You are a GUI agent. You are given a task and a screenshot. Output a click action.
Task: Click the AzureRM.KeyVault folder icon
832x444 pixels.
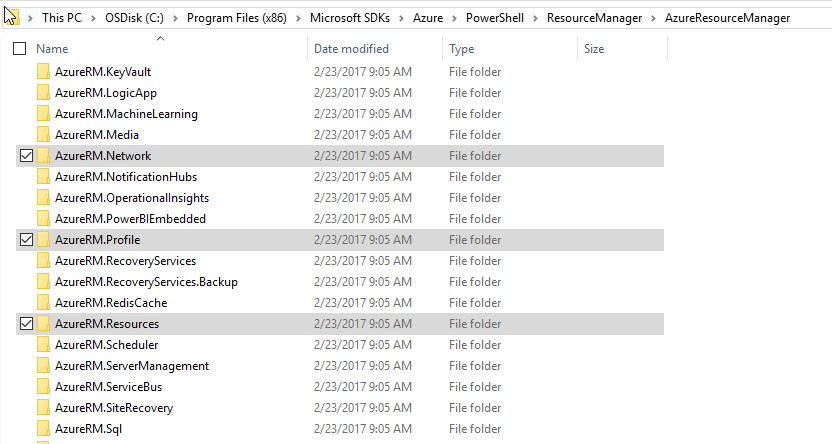(x=43, y=72)
